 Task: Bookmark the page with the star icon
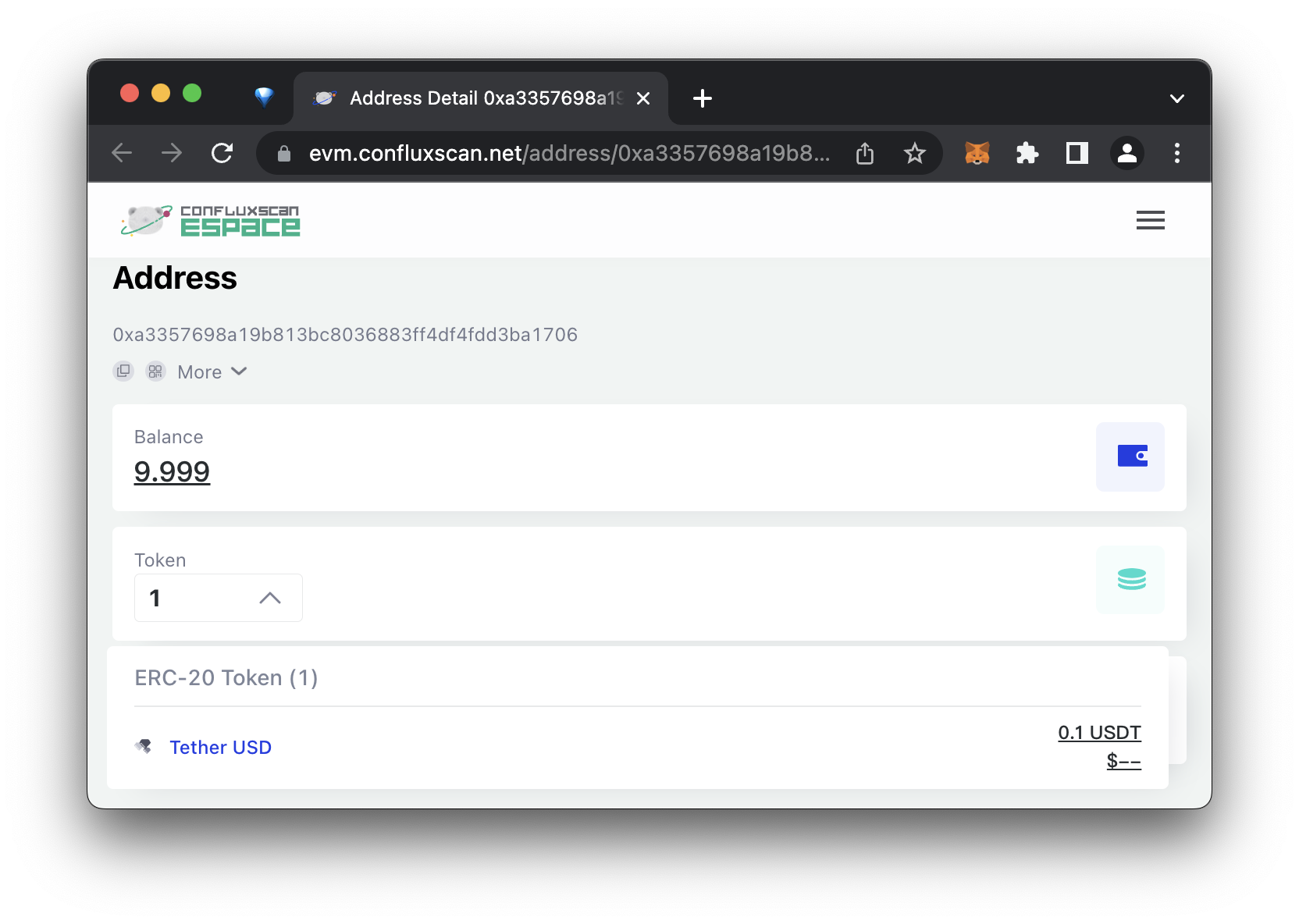pos(914,153)
